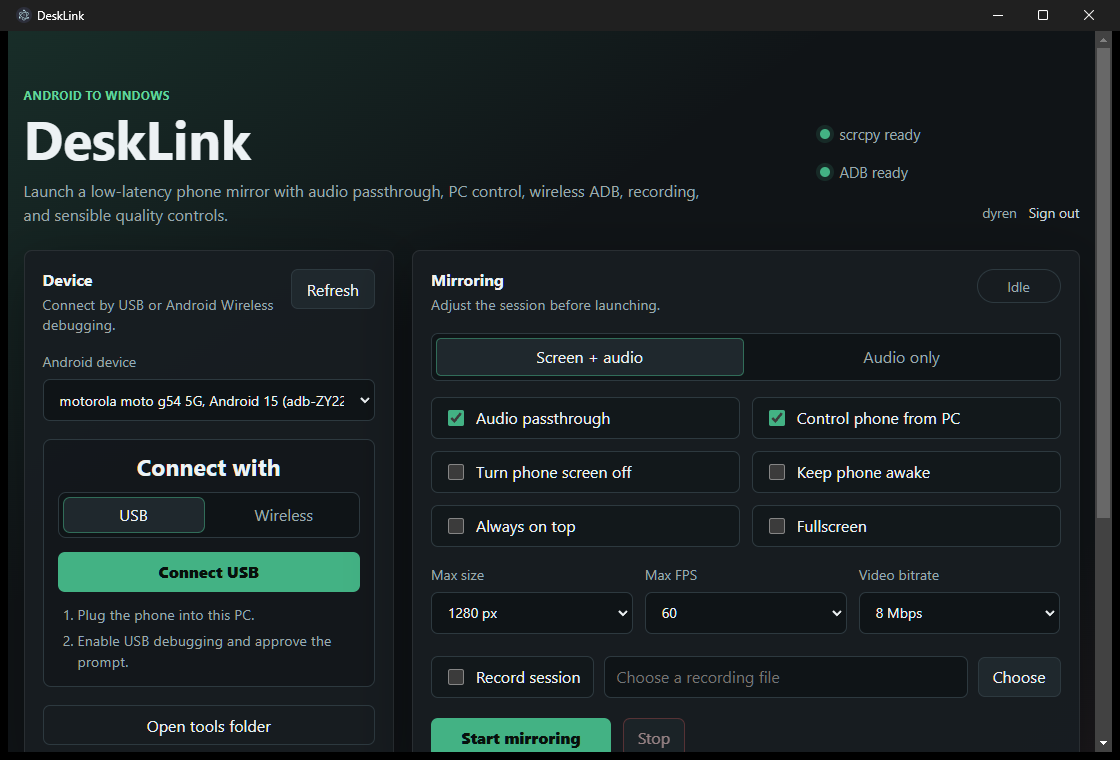Click the 'Adjust the session before launching.' text
The height and width of the screenshot is (760, 1120).
pos(546,305)
